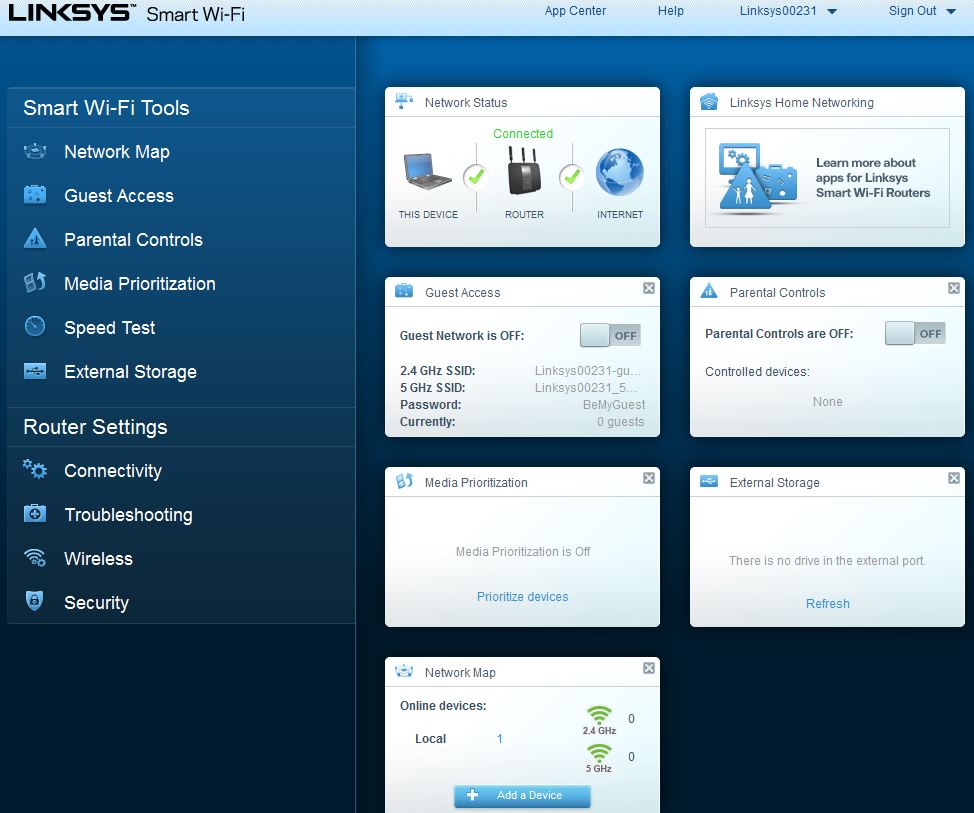Click the External Storage widget header icon
The height and width of the screenshot is (813, 974).
[709, 481]
